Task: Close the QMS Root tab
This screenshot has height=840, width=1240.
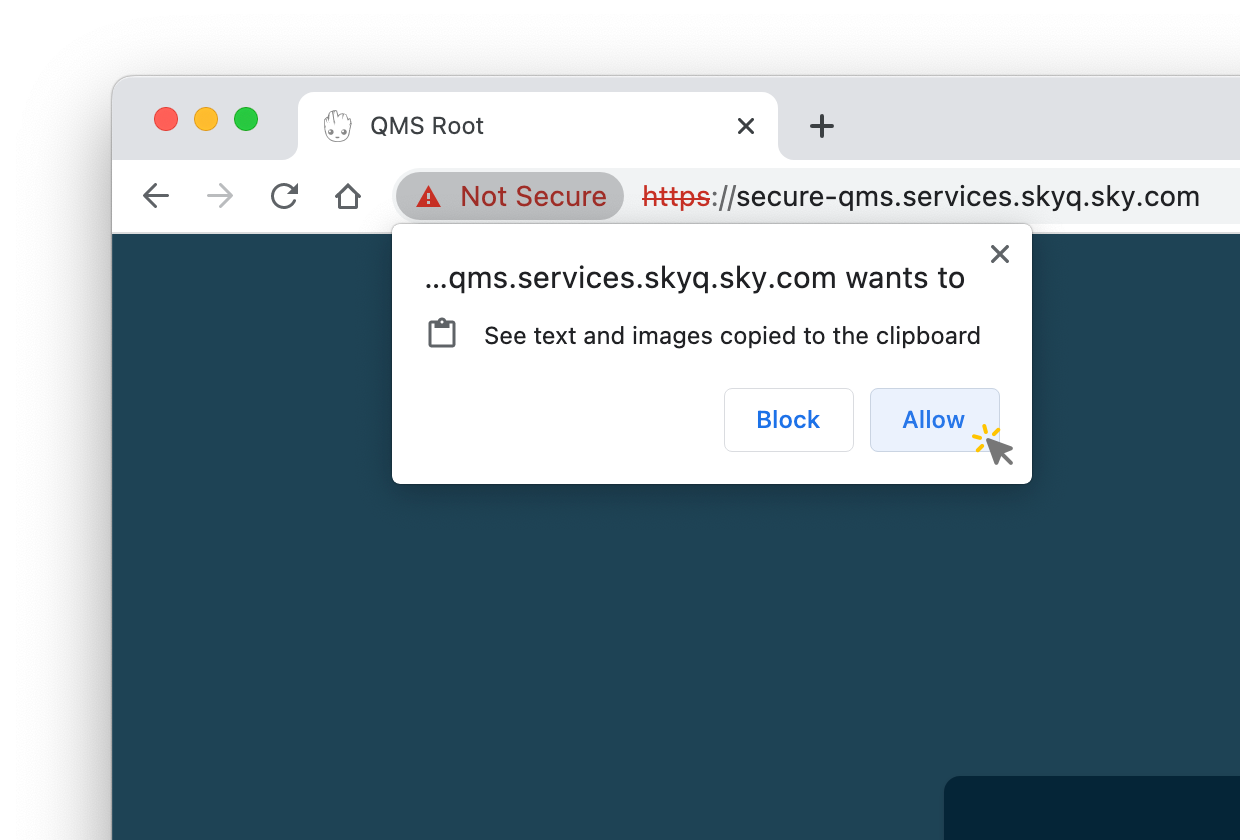Action: 745,126
